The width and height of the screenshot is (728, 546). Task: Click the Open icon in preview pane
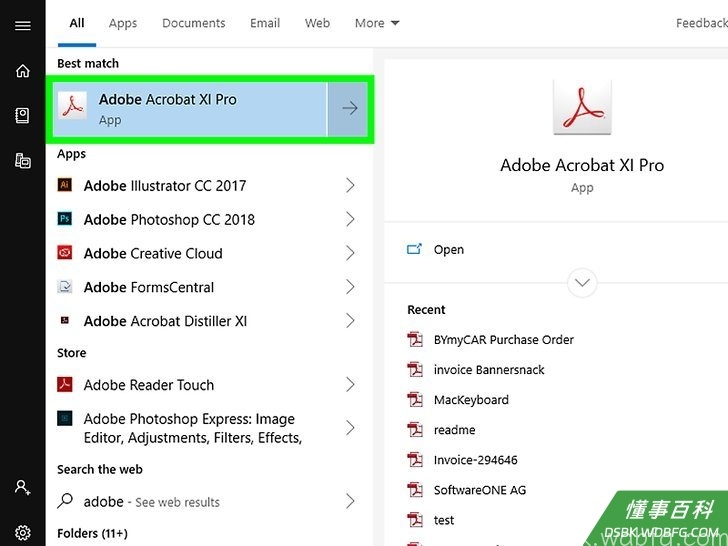(414, 249)
